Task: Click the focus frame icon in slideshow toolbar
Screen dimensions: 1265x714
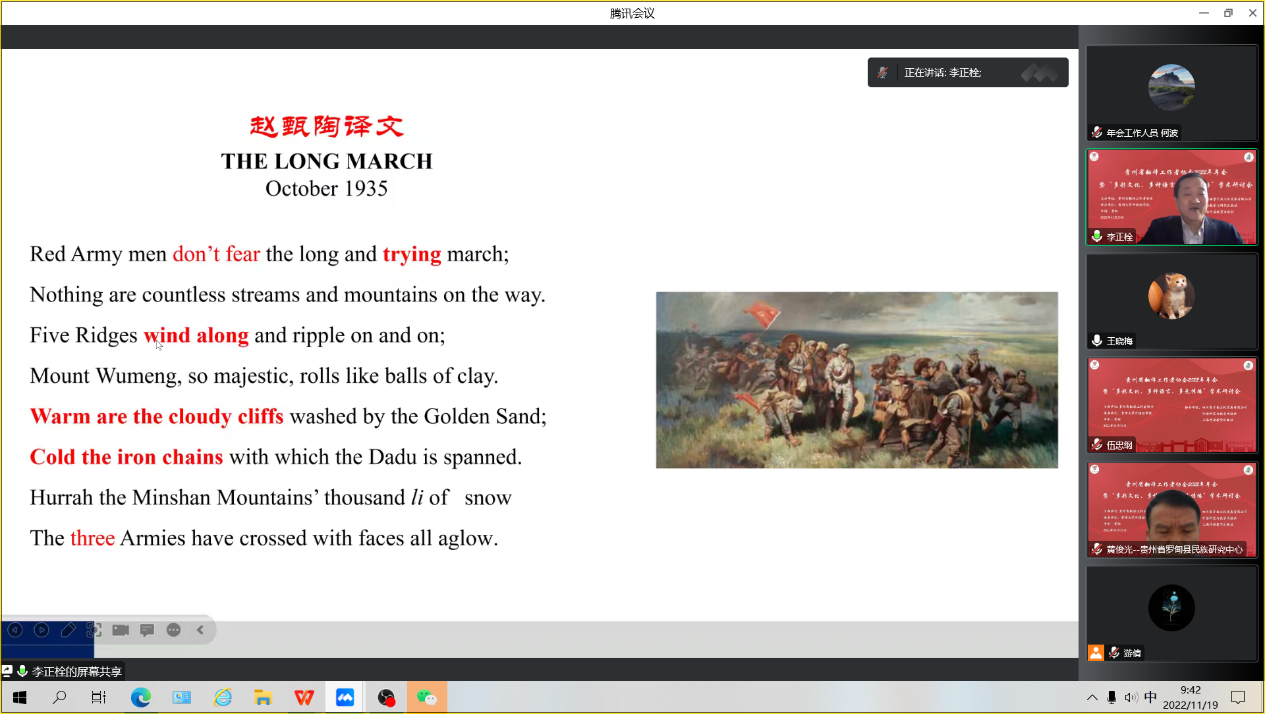Action: pos(94,630)
